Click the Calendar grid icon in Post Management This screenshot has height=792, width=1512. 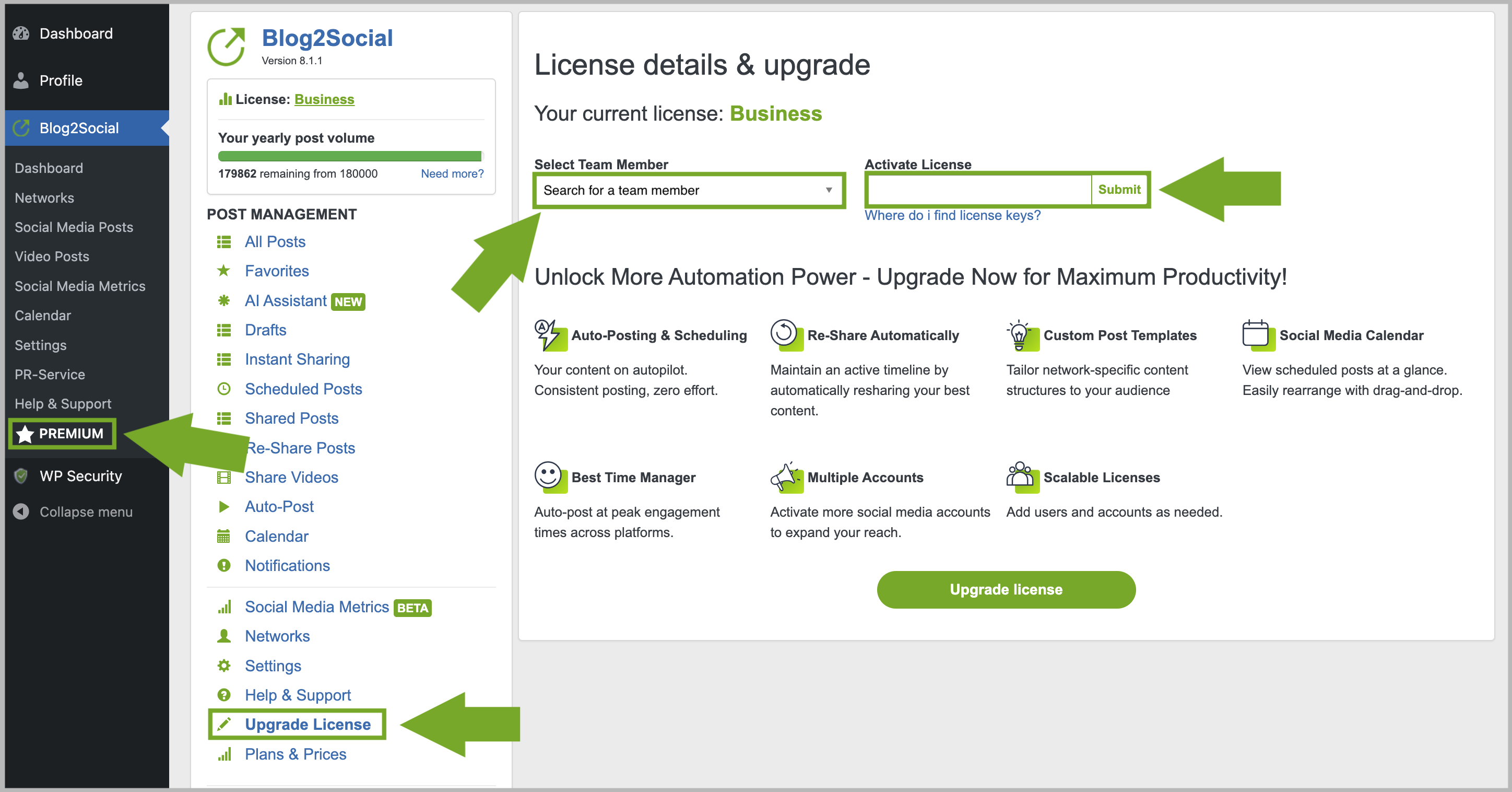[x=223, y=537]
